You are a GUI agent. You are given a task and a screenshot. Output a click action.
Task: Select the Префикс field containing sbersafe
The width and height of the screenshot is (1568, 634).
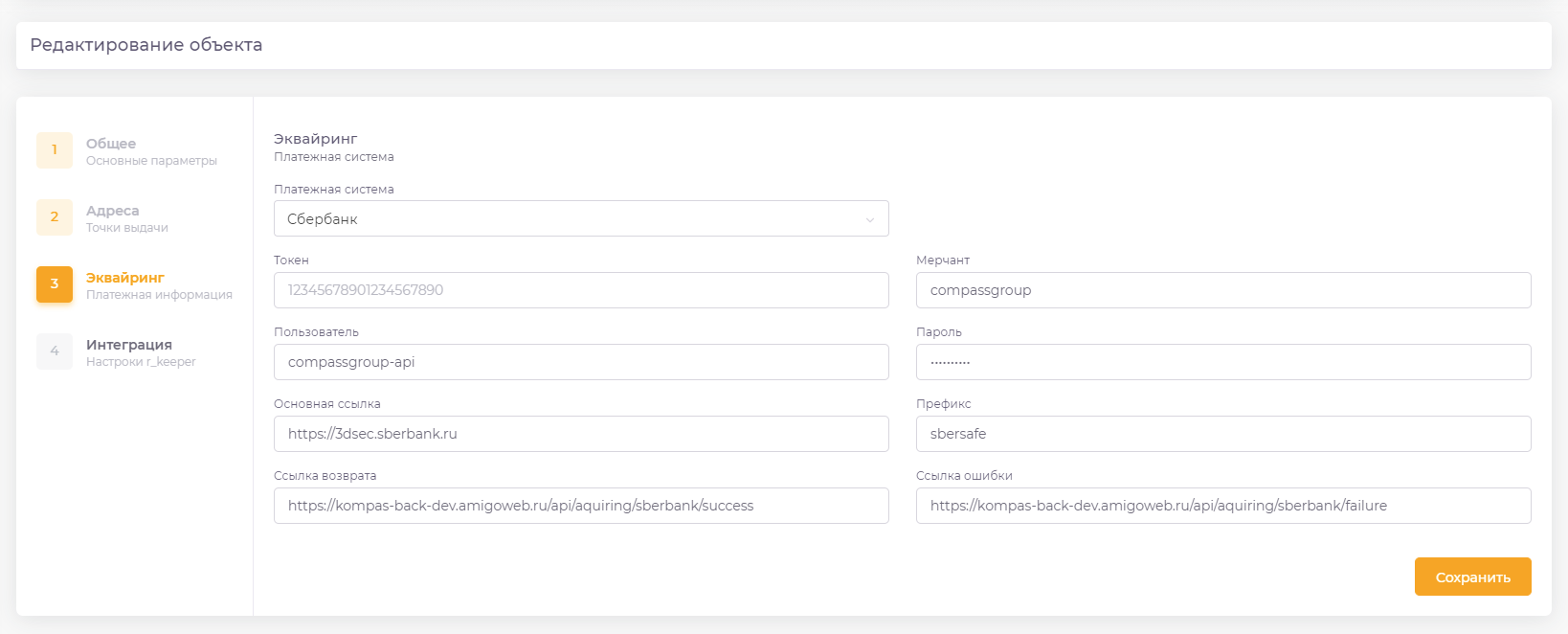[x=1222, y=434]
